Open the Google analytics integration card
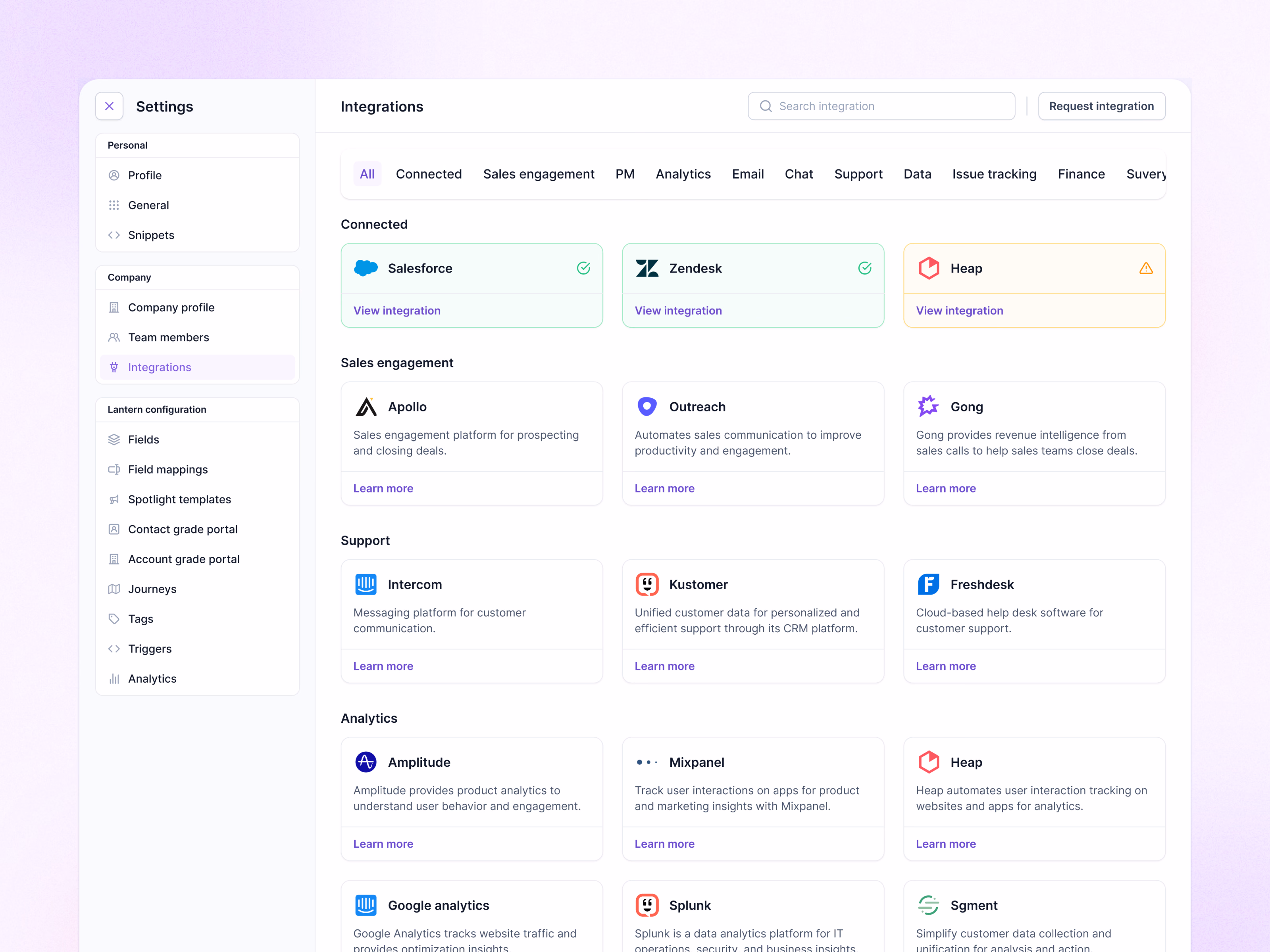 point(471,916)
